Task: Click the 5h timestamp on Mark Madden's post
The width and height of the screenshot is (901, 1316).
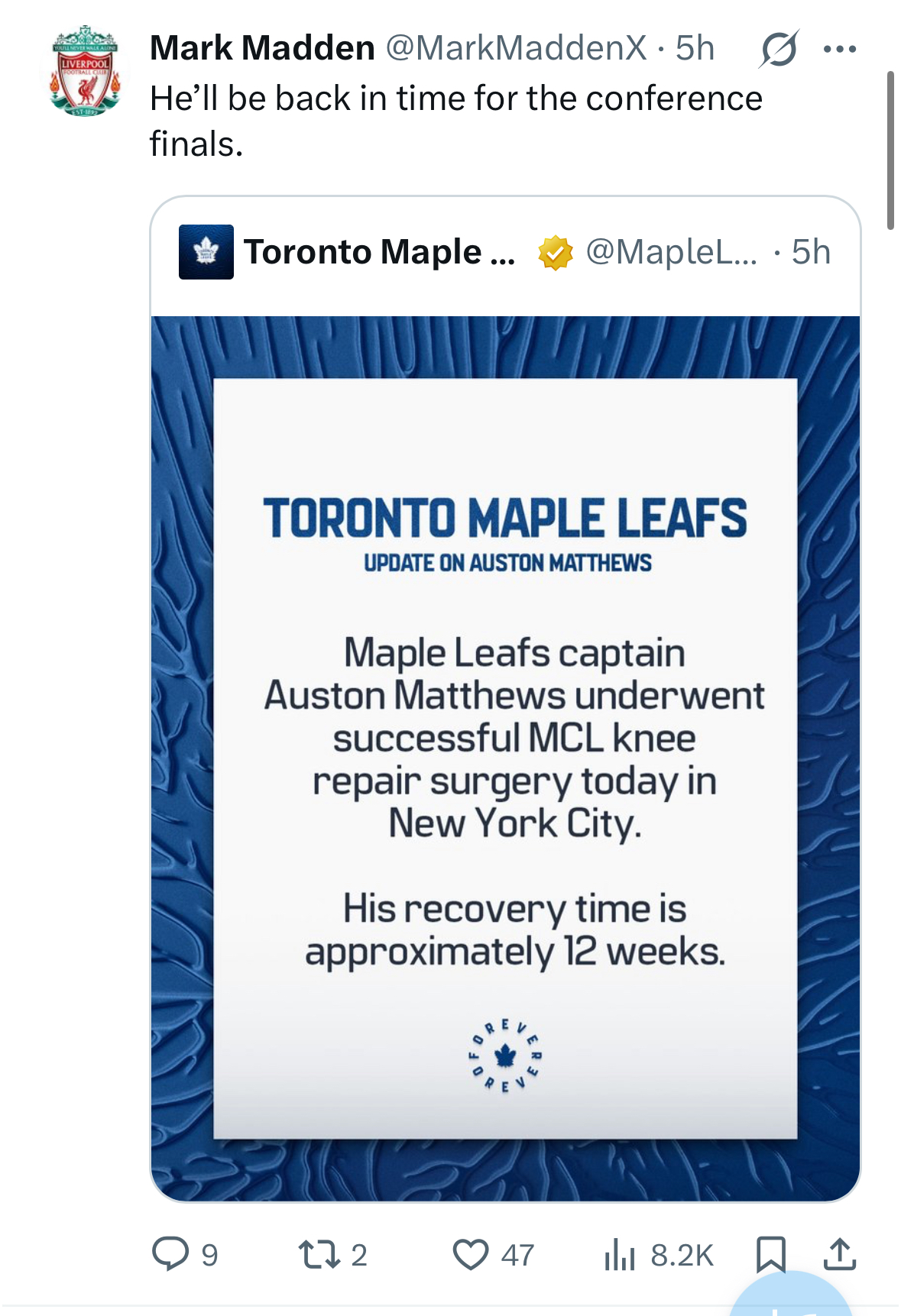Action: point(695,48)
